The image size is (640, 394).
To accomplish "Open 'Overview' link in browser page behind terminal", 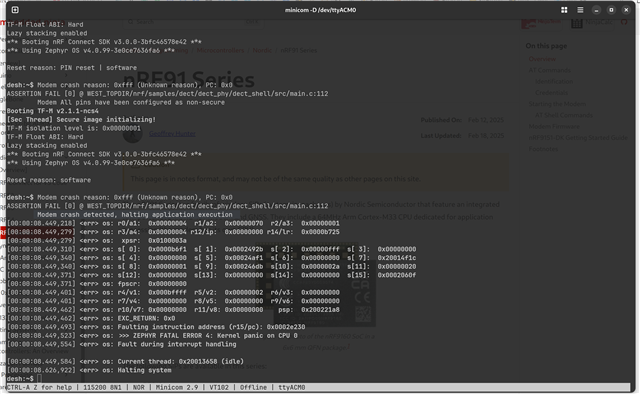I will pos(542,59).
